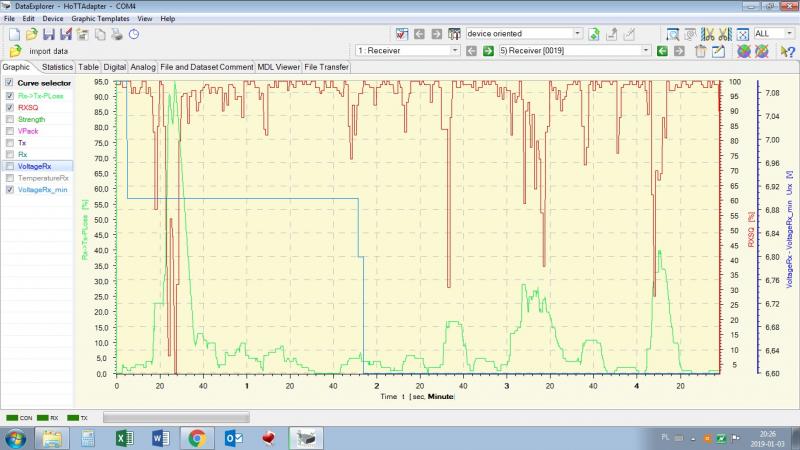Toggle the VoltageRx_min curve checkbox
This screenshot has height=450, width=800.
click(x=9, y=189)
